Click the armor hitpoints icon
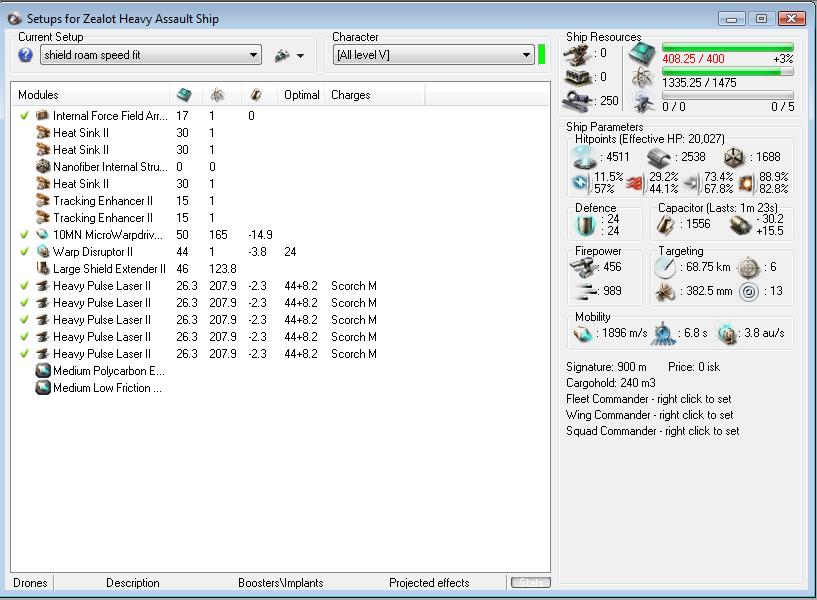Screen dimensions: 817x600 (x=660, y=157)
